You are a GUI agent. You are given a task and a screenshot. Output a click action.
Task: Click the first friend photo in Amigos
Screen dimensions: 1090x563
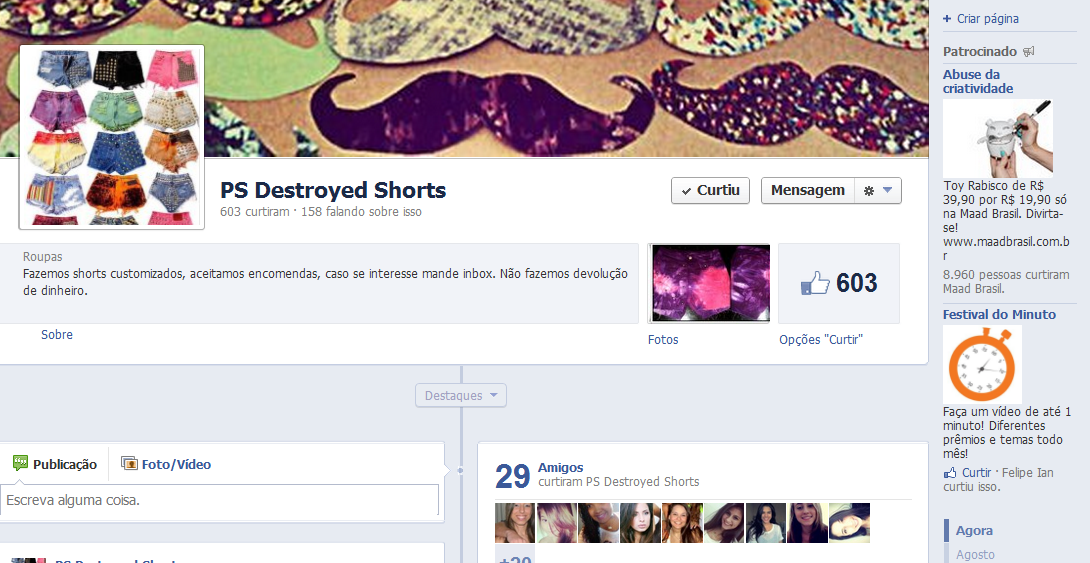[515, 523]
